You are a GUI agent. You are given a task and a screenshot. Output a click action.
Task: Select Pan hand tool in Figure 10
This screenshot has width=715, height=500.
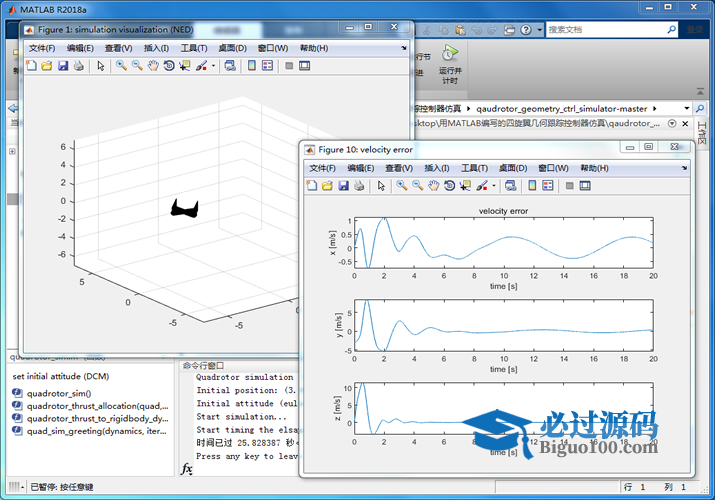click(x=434, y=186)
